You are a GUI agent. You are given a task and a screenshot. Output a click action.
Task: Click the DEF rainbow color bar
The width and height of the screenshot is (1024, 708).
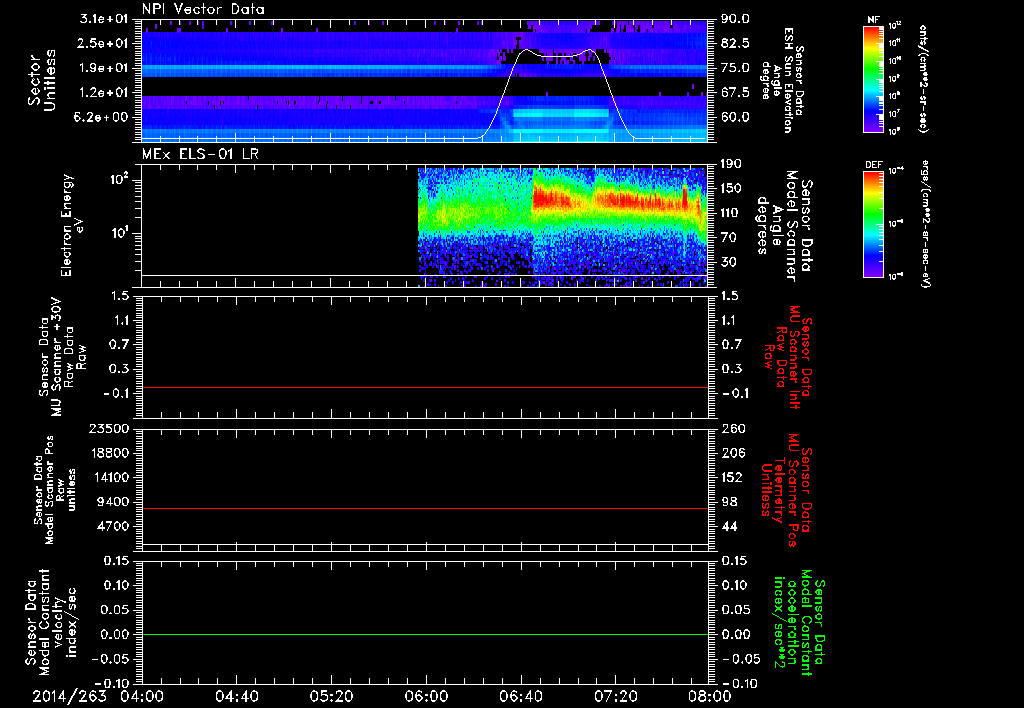click(873, 223)
